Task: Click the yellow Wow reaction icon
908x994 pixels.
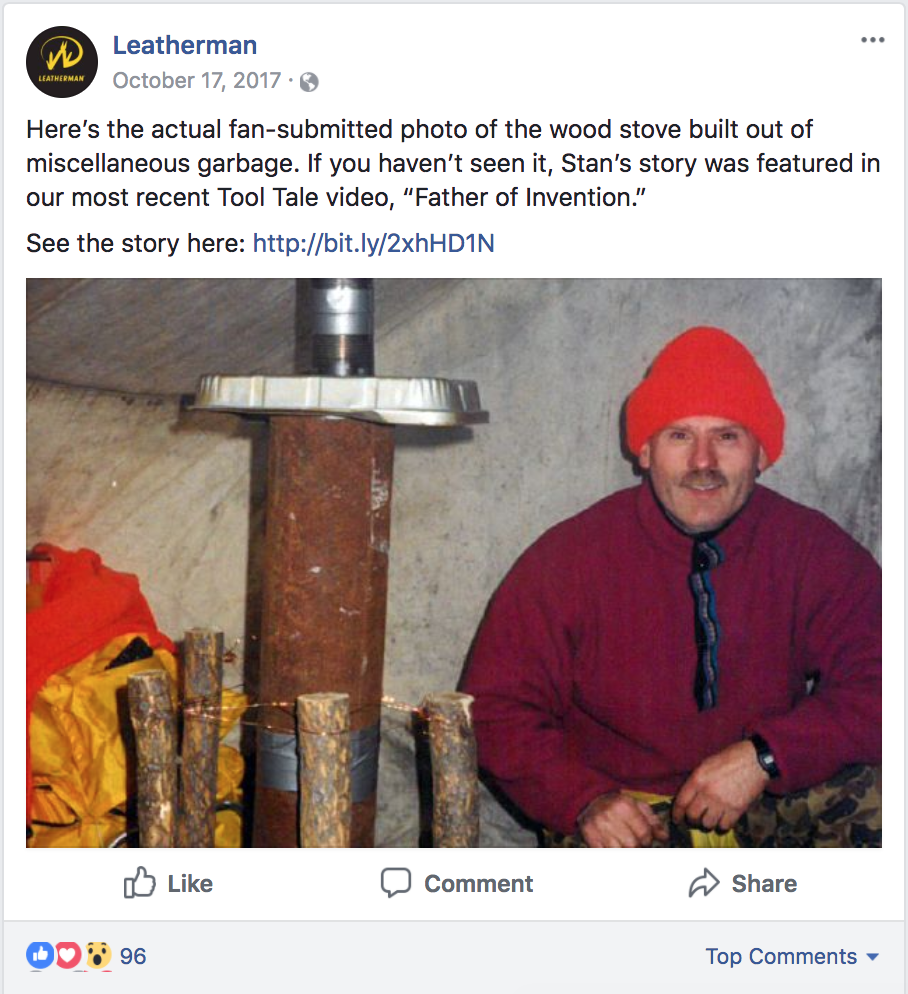Action: [96, 956]
